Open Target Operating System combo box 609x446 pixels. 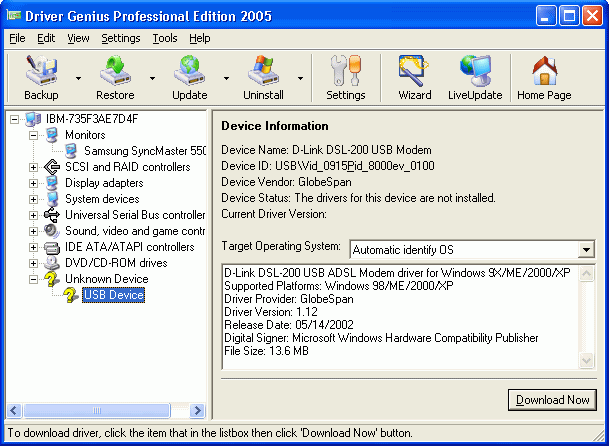(x=472, y=249)
